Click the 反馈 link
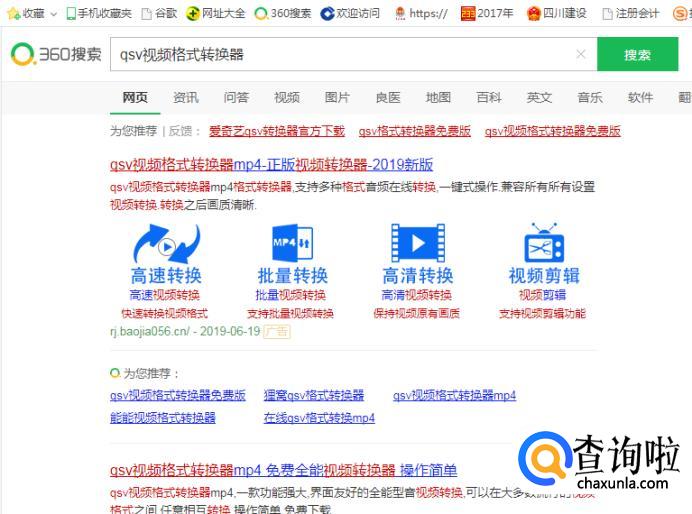Screen dimensions: 692x514 pyautogui.click(x=181, y=131)
